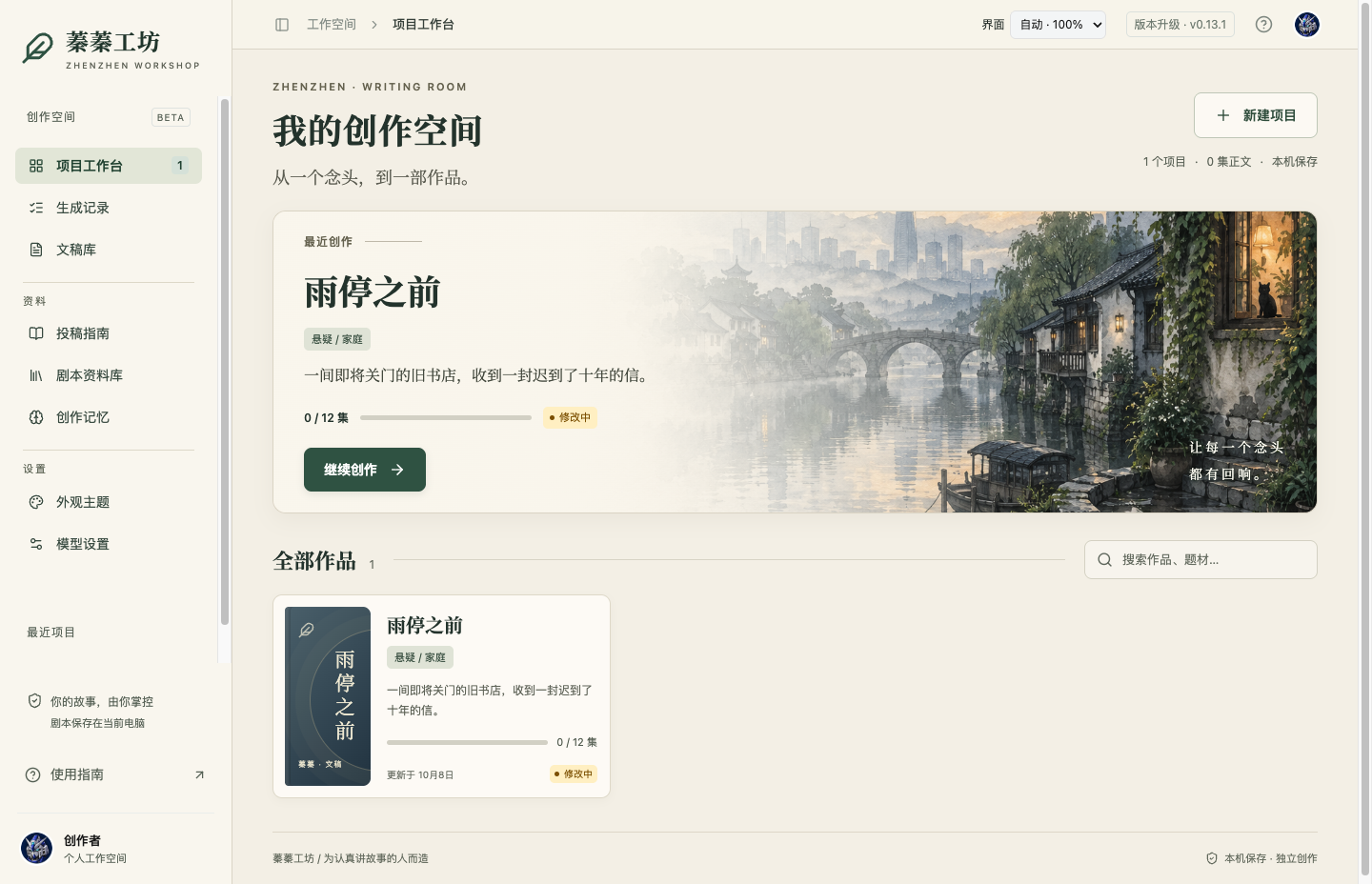Select 外观主题 in the sidebar
1372x884 pixels.
coord(109,502)
